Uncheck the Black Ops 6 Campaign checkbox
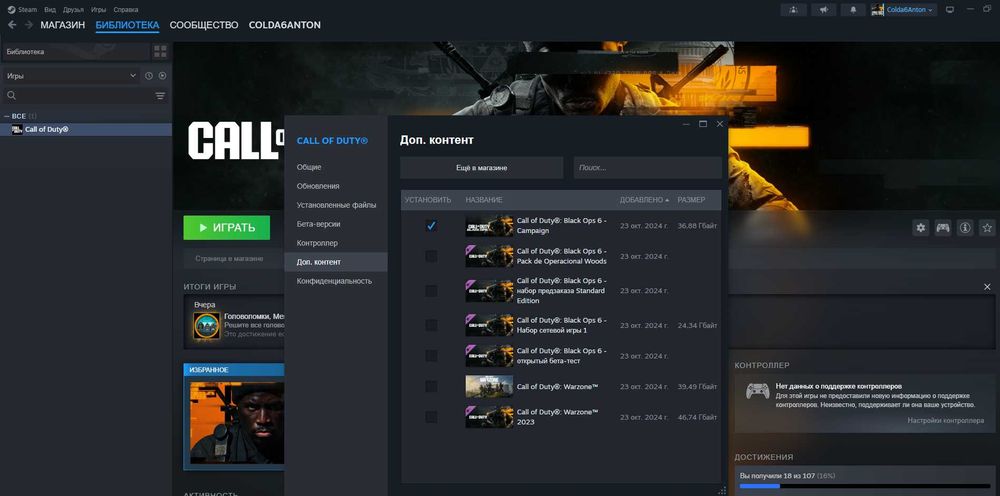This screenshot has height=496, width=1000. (x=431, y=226)
